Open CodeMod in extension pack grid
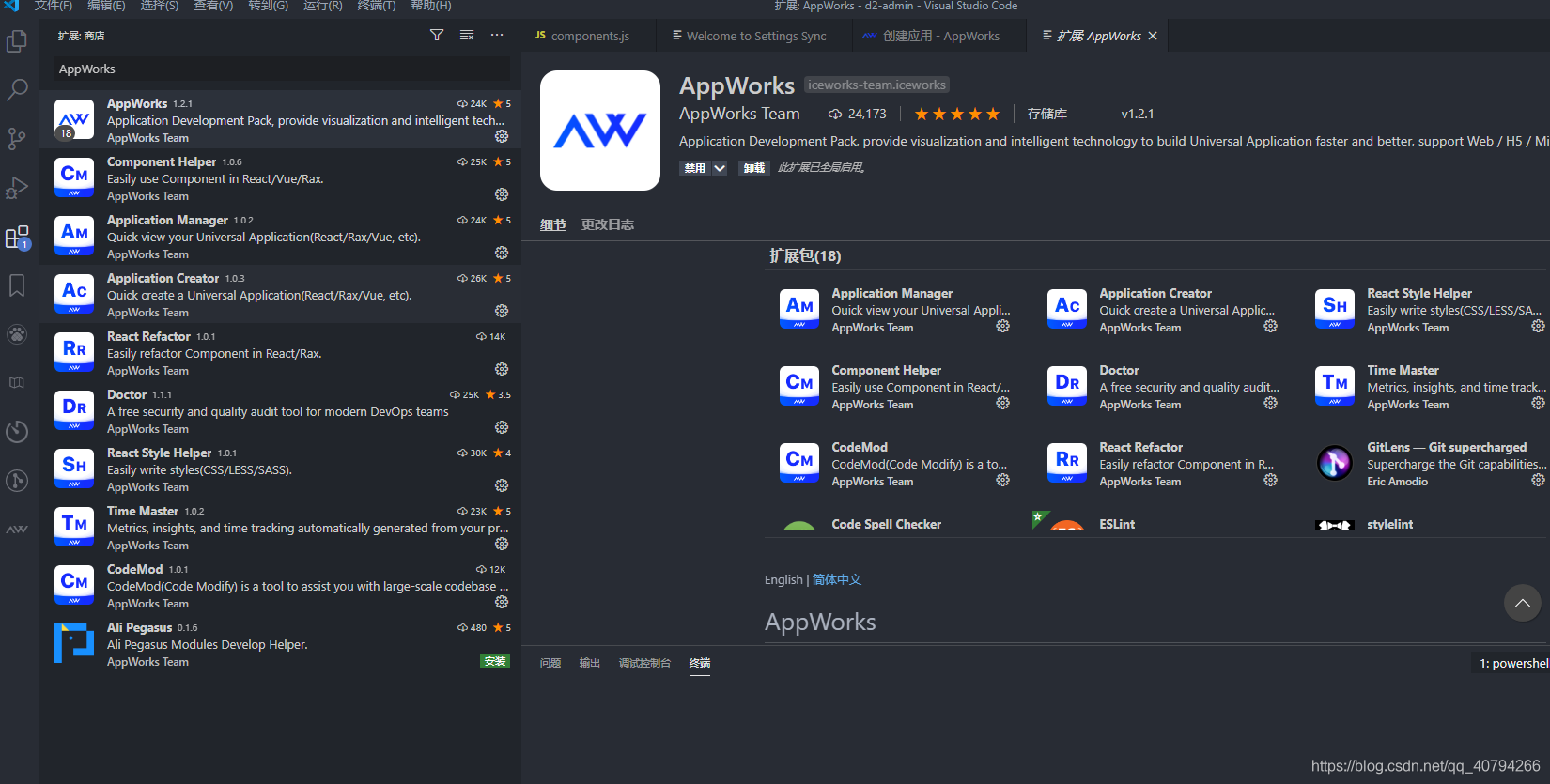 point(895,464)
